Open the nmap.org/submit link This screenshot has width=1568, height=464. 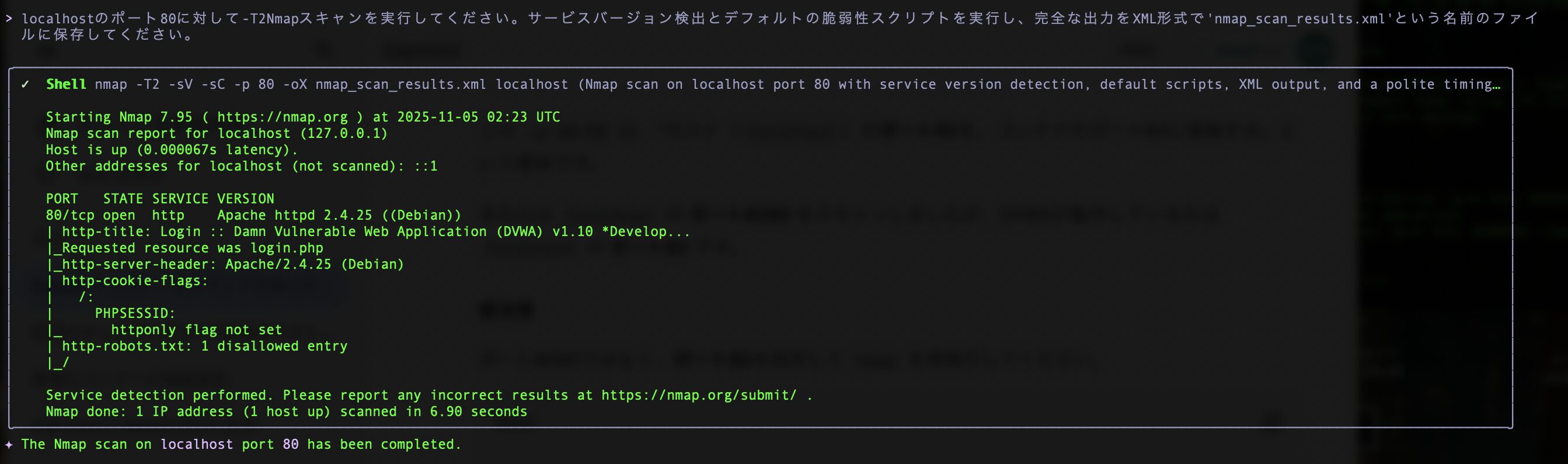(698, 395)
